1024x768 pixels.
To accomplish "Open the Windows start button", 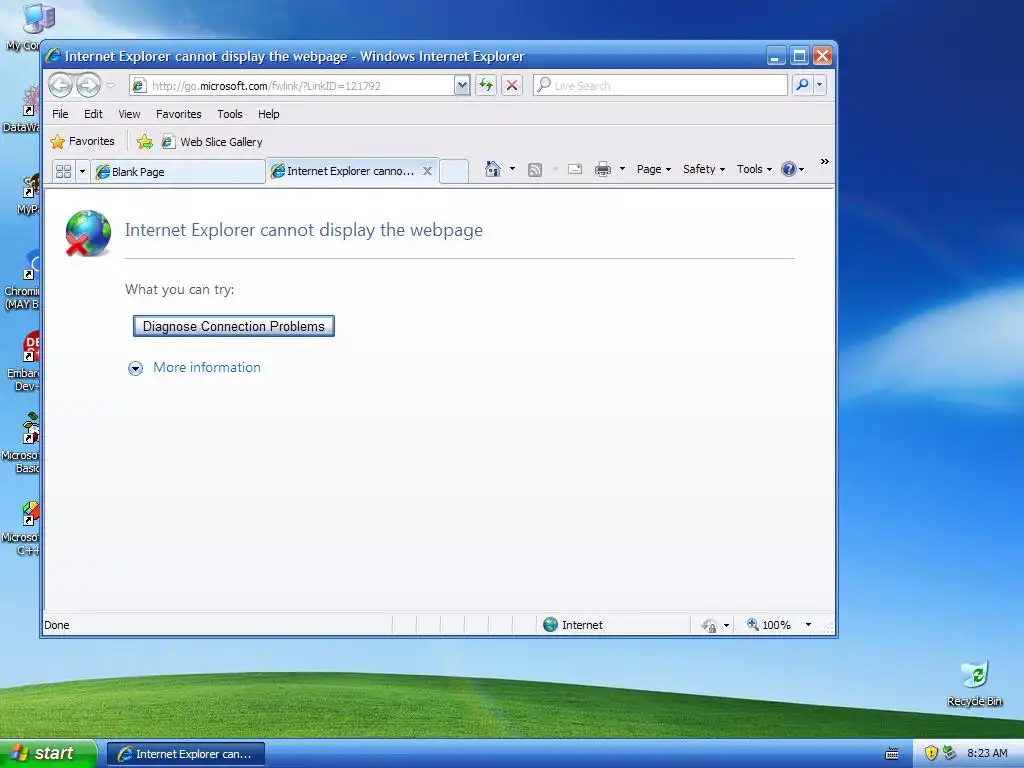I will [48, 754].
